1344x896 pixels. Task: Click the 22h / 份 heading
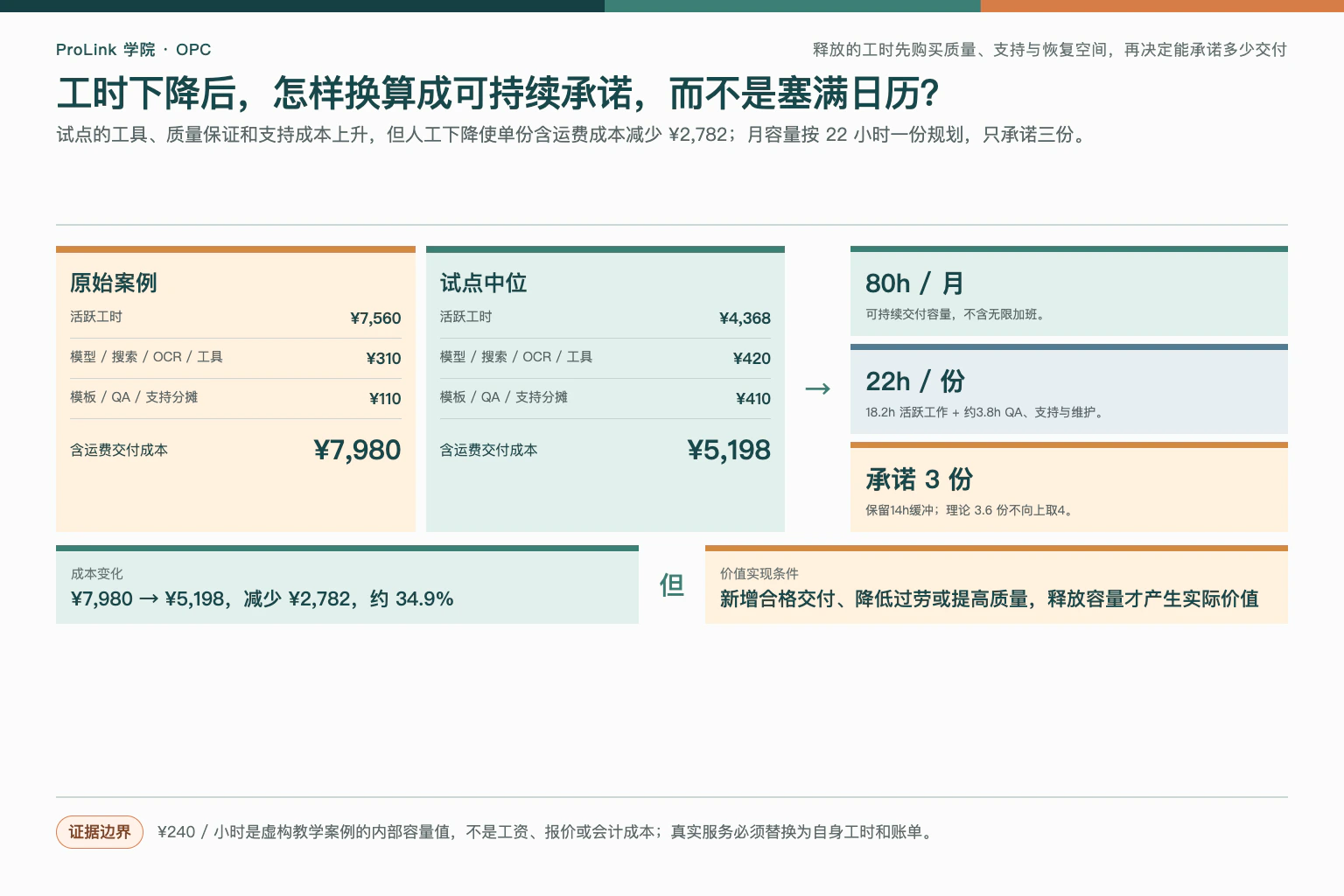(914, 381)
